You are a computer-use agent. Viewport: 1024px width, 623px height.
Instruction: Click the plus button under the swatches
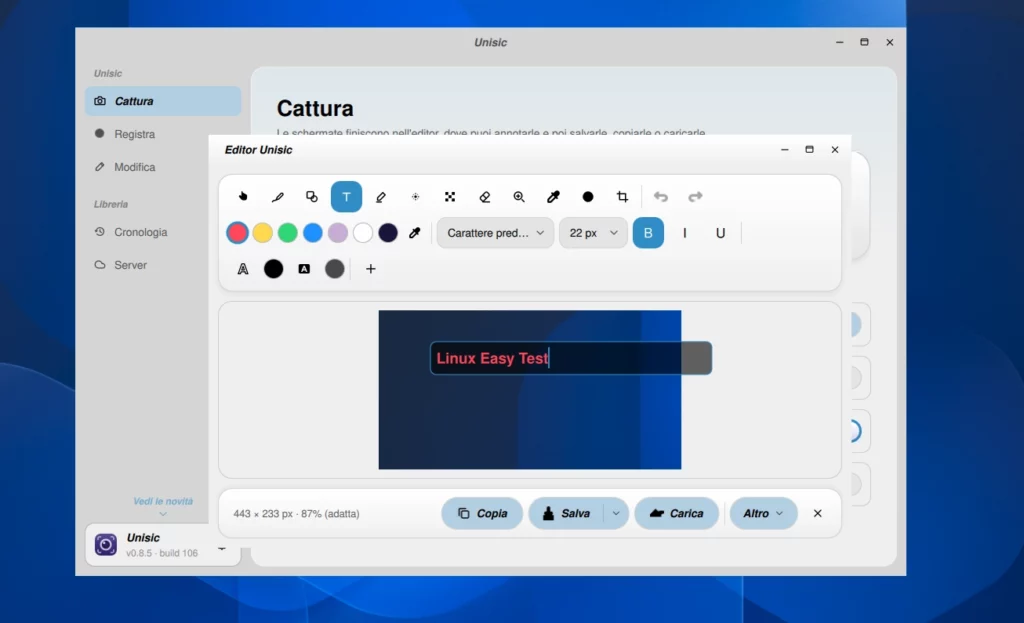click(370, 268)
